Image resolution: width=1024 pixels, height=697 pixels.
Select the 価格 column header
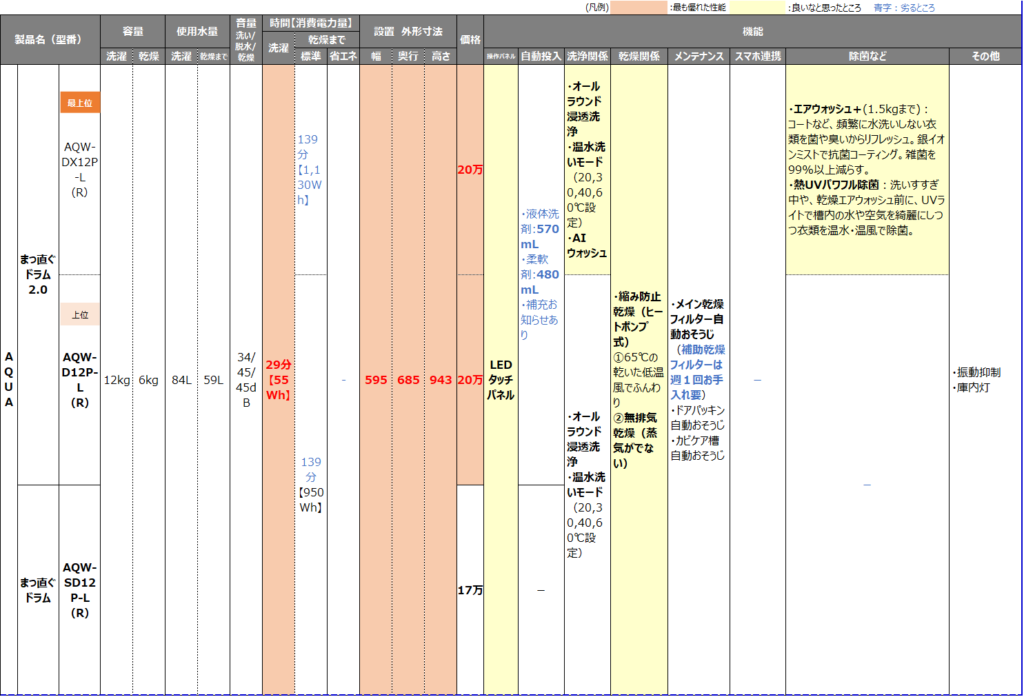469,40
